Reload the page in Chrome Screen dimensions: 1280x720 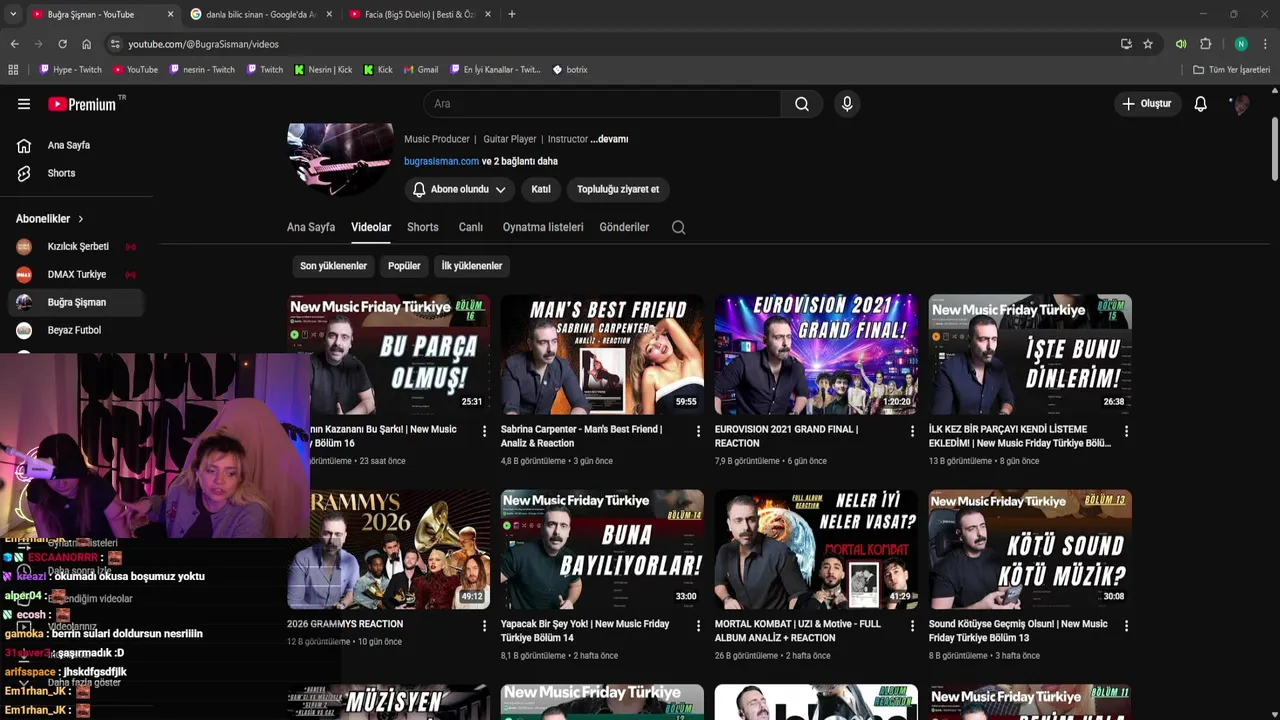(62, 44)
